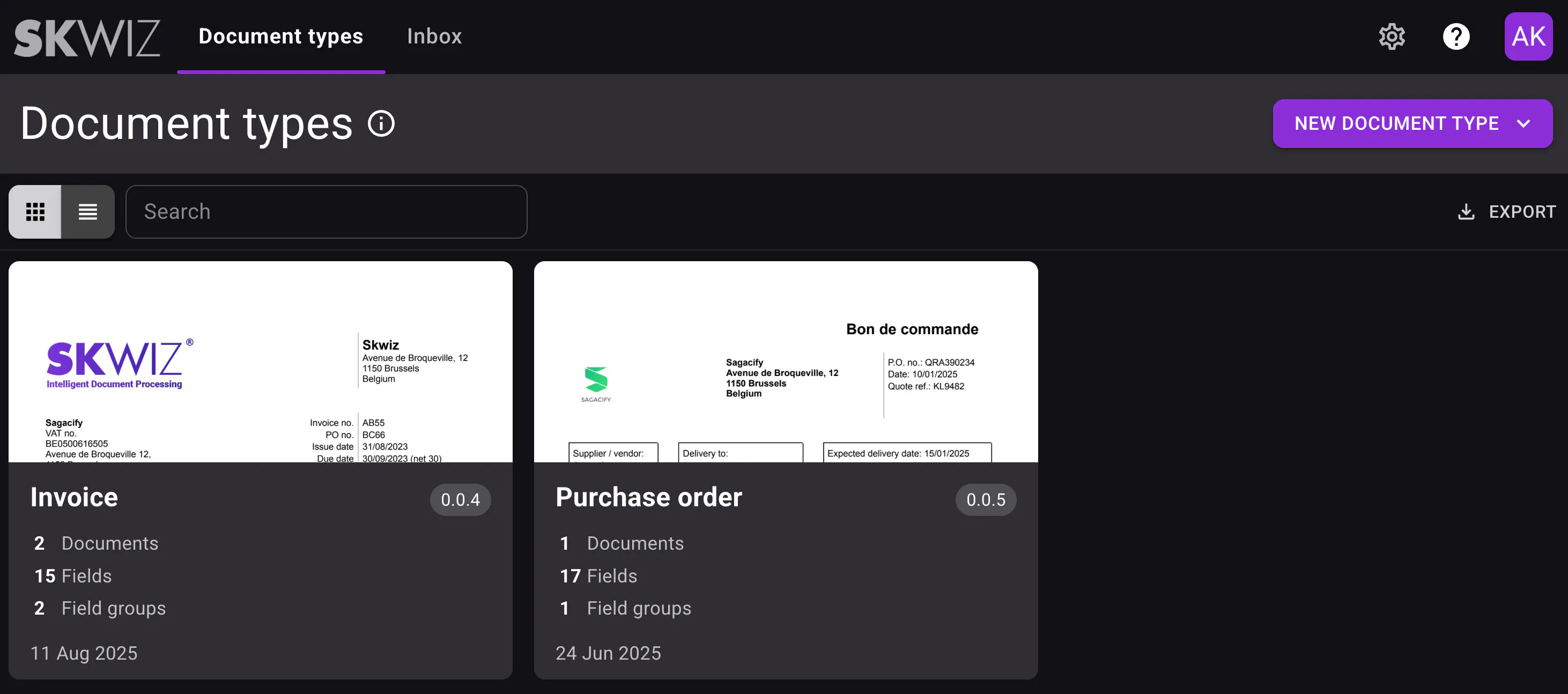The image size is (1568, 694).
Task: Click the info icon beside Document types
Action: pos(382,123)
